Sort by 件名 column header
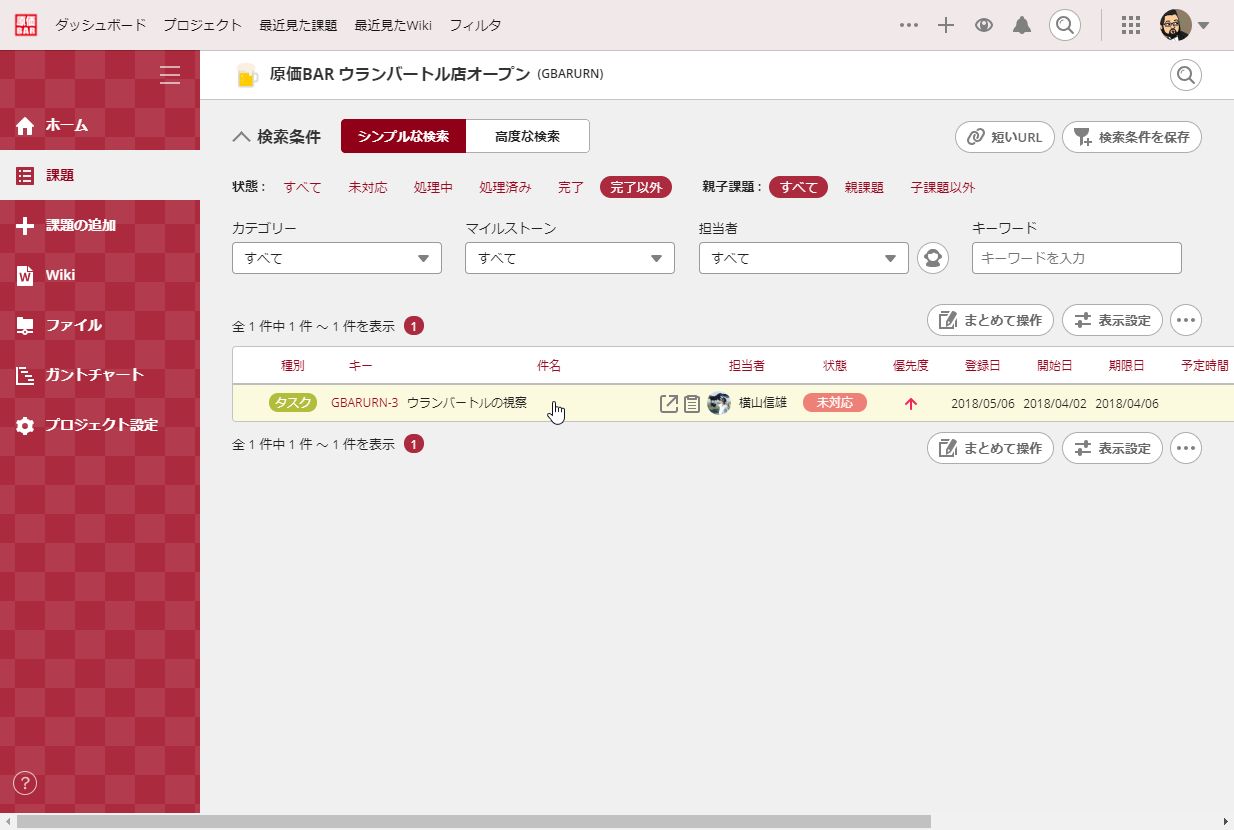This screenshot has width=1234, height=830. click(549, 366)
